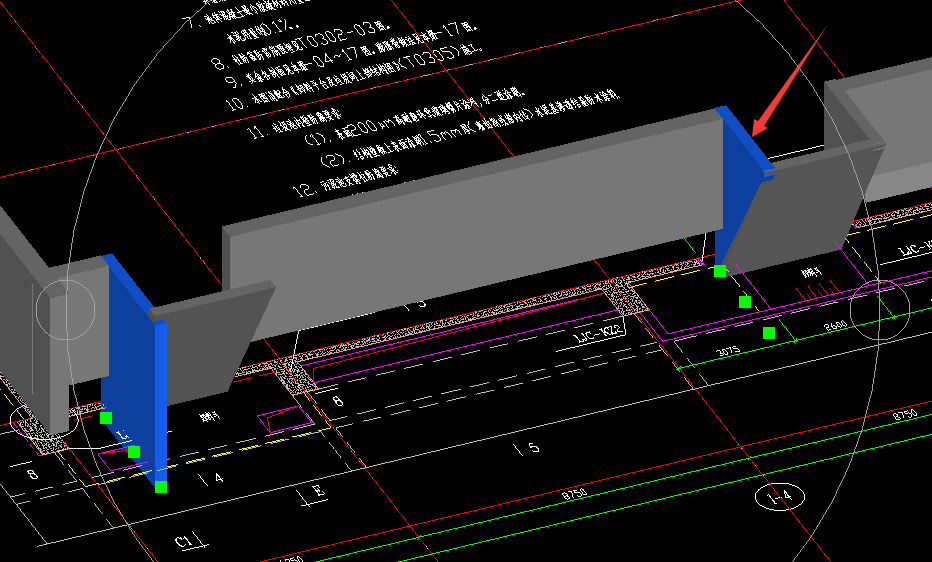
Task: Click middle green grip below right column
Action: coord(745,302)
